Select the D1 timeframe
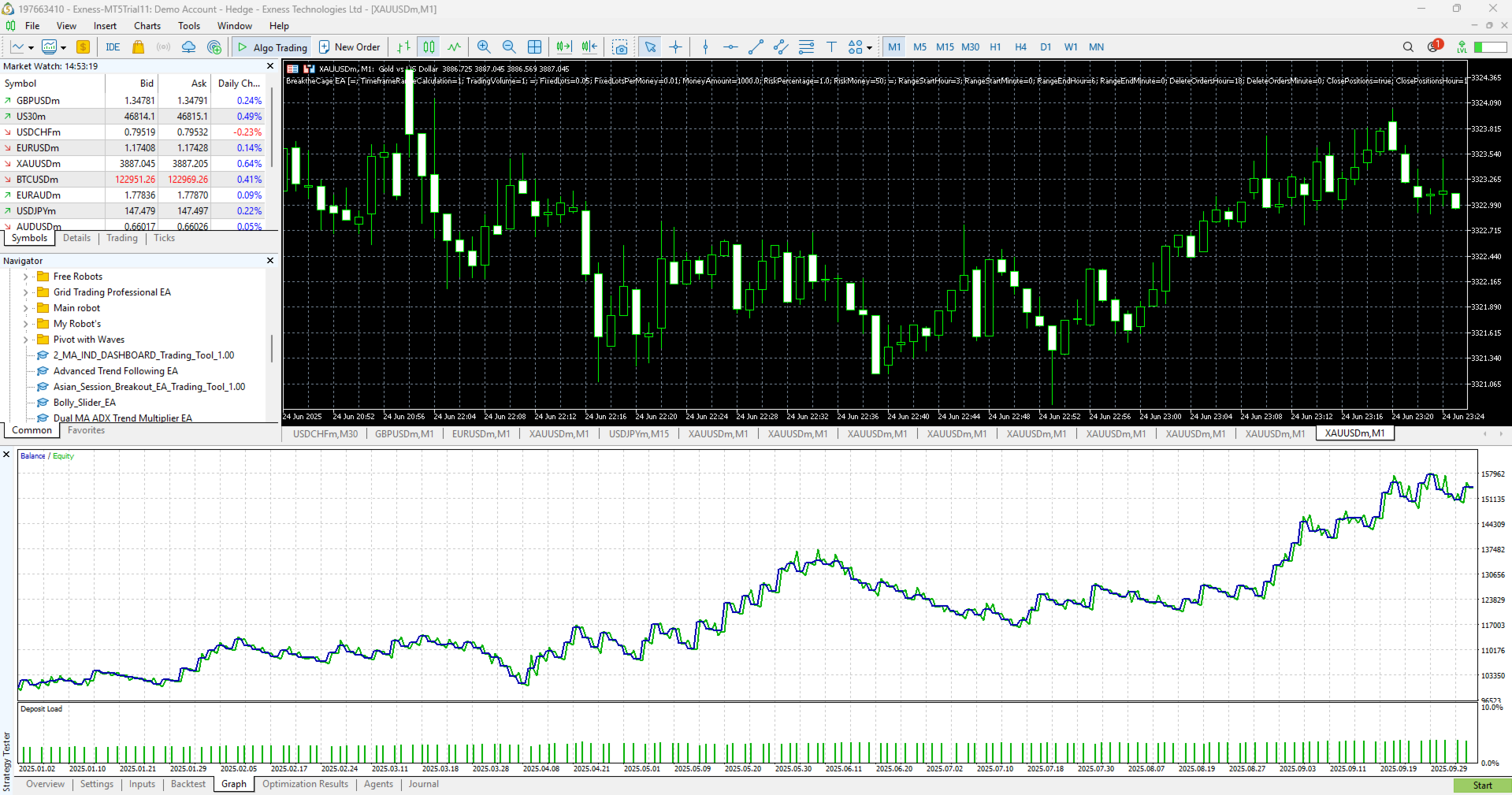The width and height of the screenshot is (1512, 795). pyautogui.click(x=1046, y=47)
